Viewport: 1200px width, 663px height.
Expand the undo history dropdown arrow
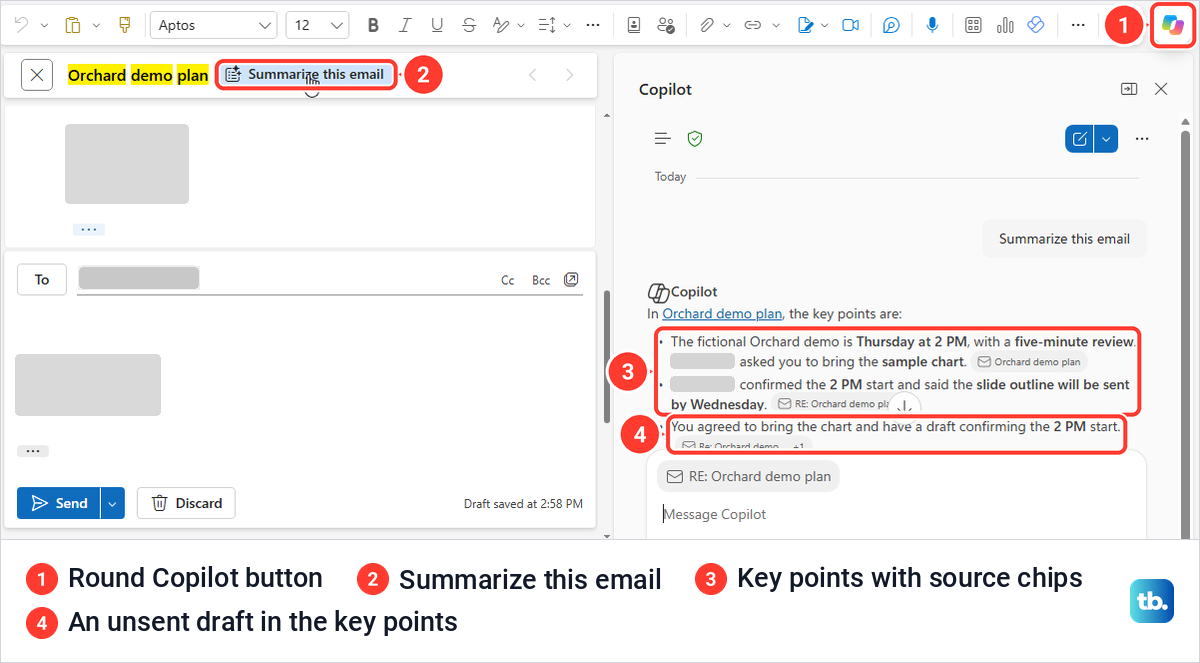44,25
